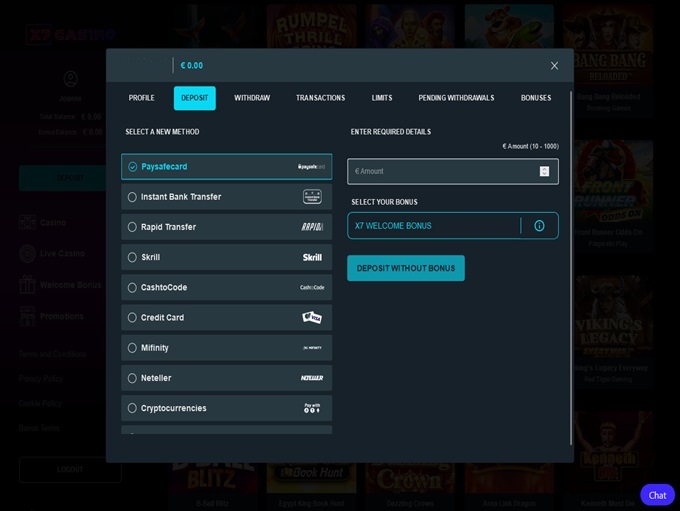Select the Mifinity payment radio button
This screenshot has height=511, width=680.
point(132,348)
